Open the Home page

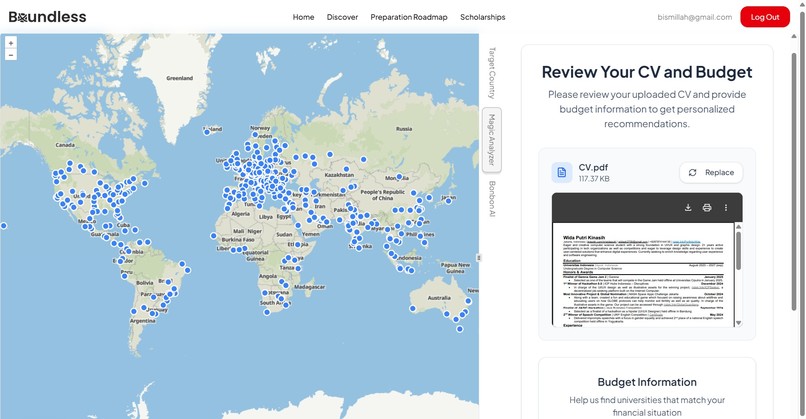(x=303, y=17)
